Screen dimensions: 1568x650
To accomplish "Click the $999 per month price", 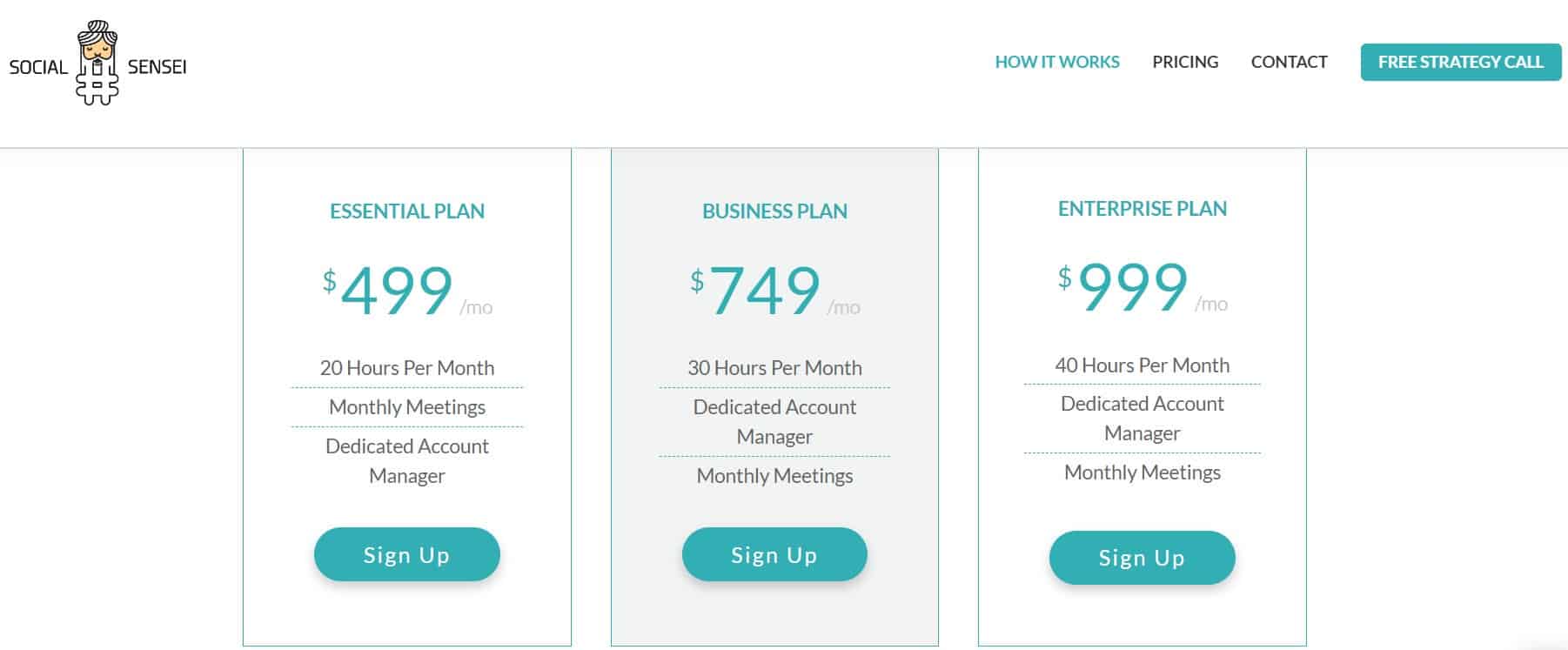I will pyautogui.click(x=1142, y=287).
